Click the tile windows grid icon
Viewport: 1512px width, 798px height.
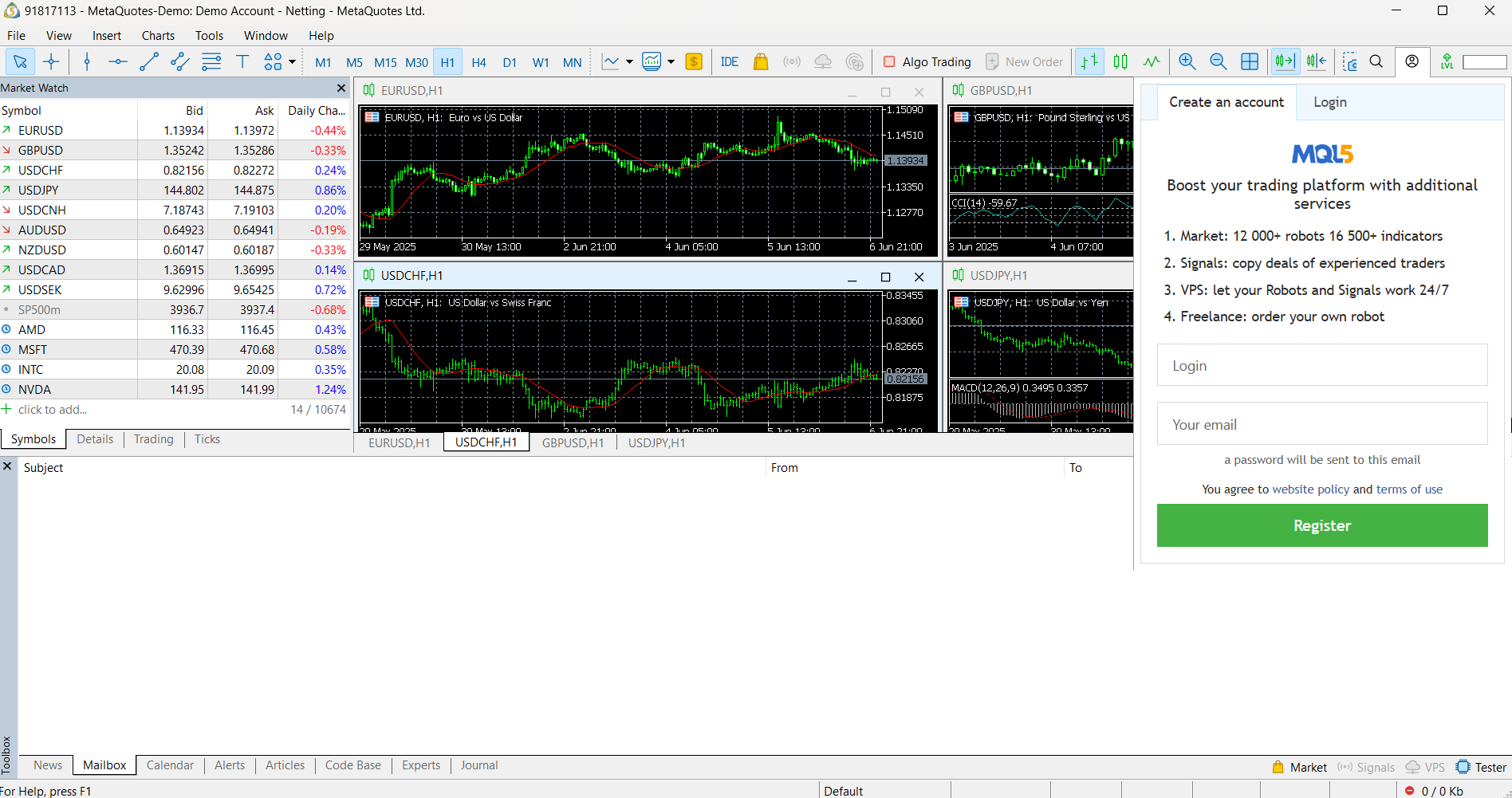click(x=1250, y=62)
